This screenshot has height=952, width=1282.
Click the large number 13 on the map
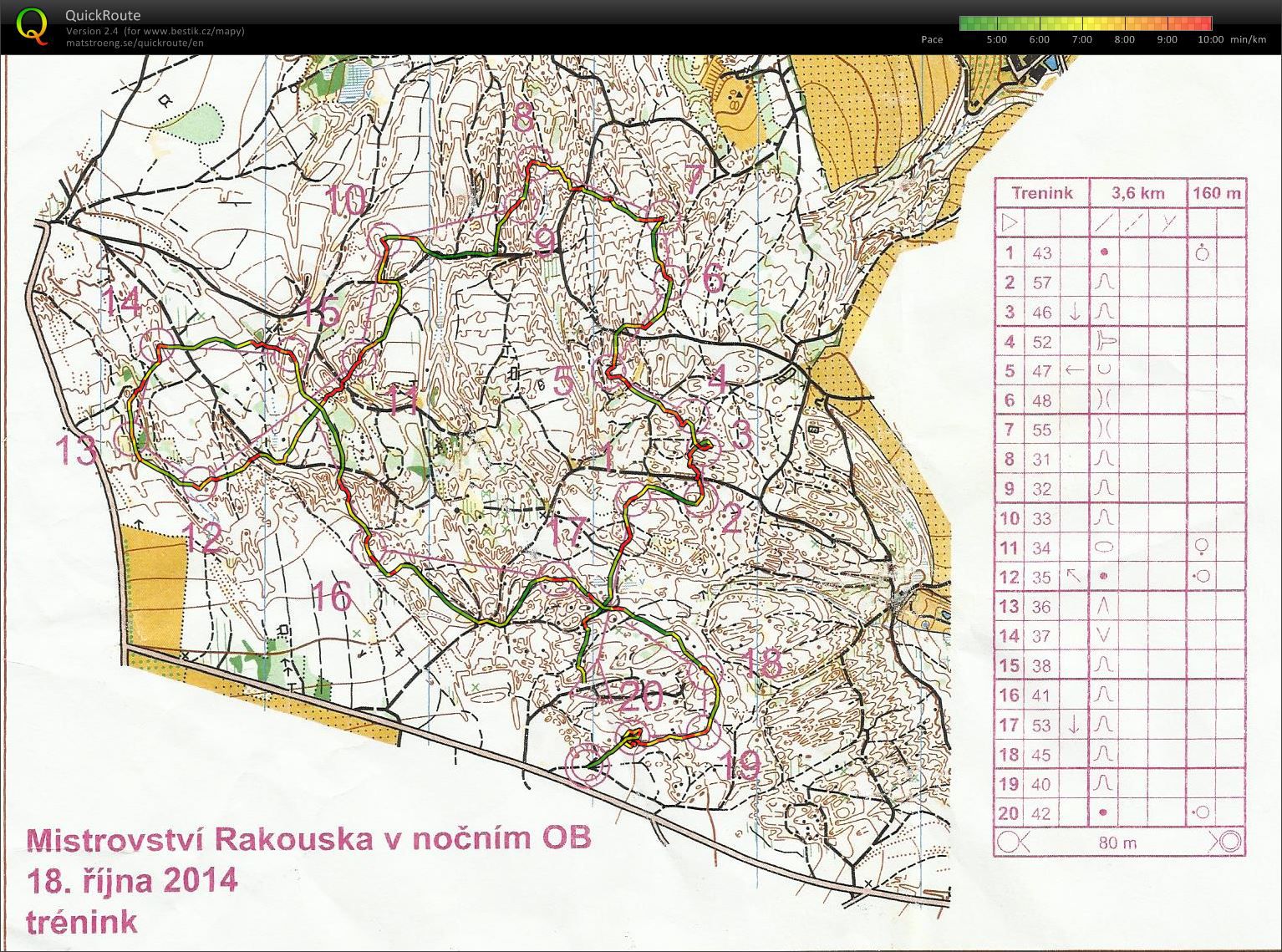(x=78, y=450)
